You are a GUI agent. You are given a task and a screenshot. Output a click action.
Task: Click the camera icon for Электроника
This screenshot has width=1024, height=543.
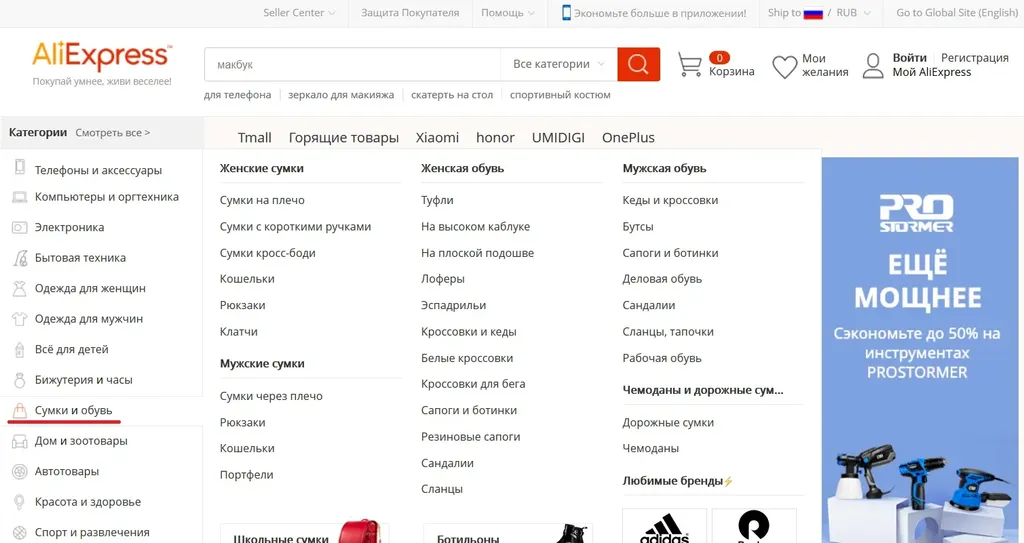point(20,227)
